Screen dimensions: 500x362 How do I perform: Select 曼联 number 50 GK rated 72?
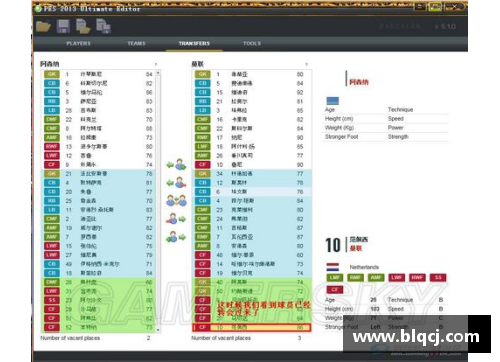pyautogui.click(x=252, y=291)
